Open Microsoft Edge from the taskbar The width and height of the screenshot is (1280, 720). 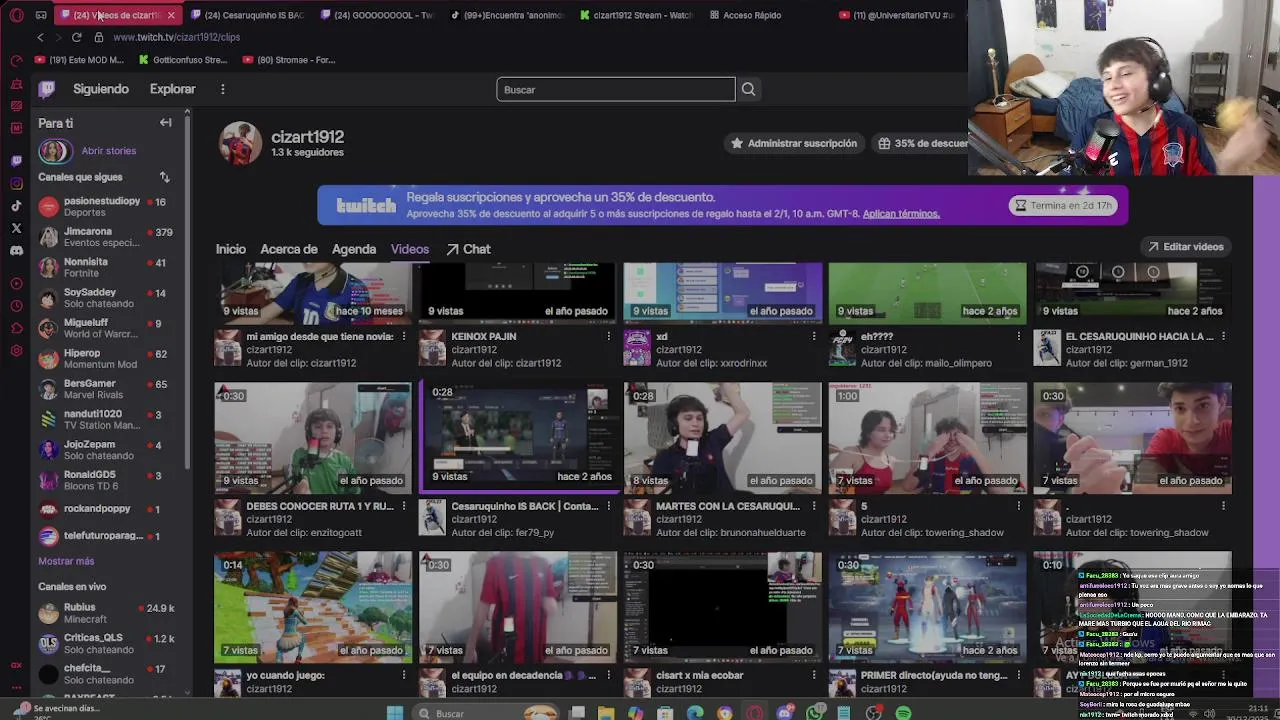(695, 713)
